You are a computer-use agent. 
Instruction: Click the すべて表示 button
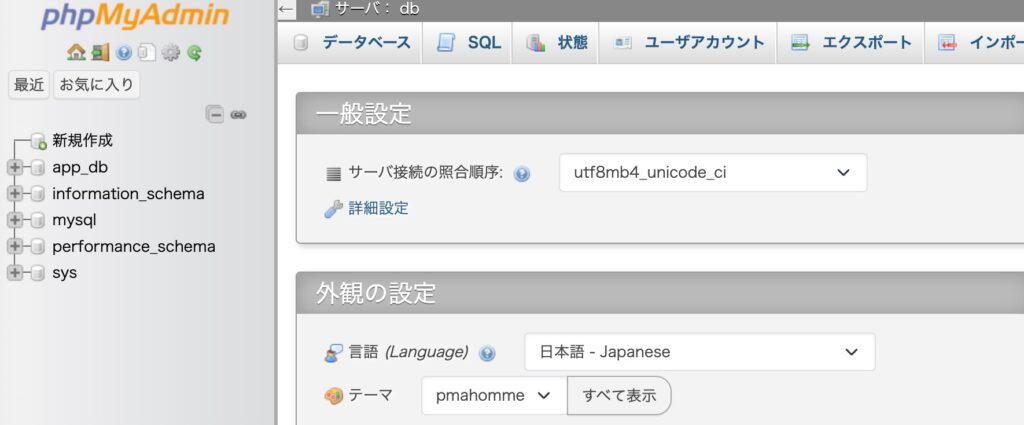(x=619, y=395)
